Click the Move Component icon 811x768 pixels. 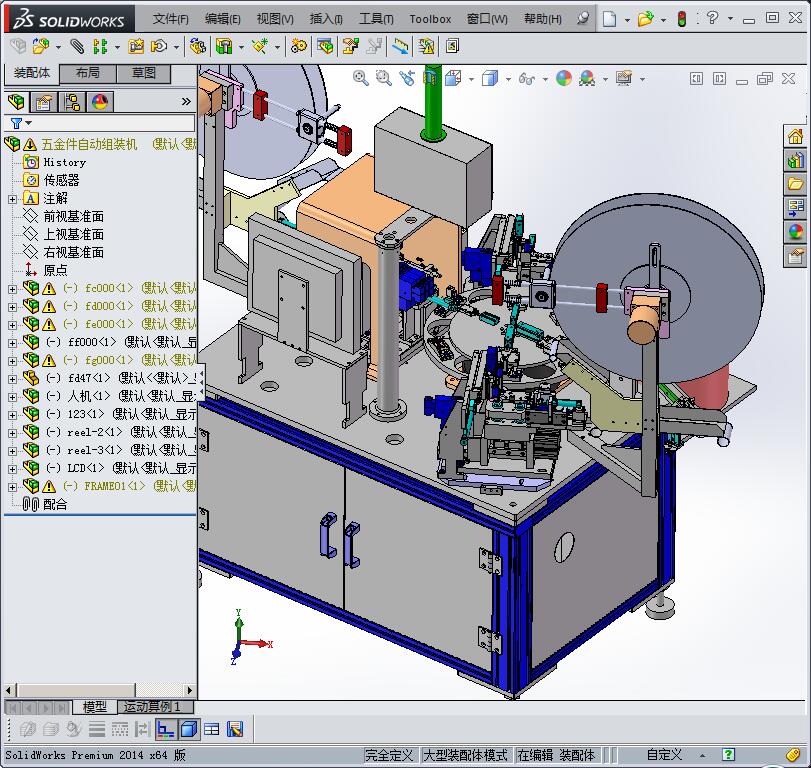pos(158,47)
